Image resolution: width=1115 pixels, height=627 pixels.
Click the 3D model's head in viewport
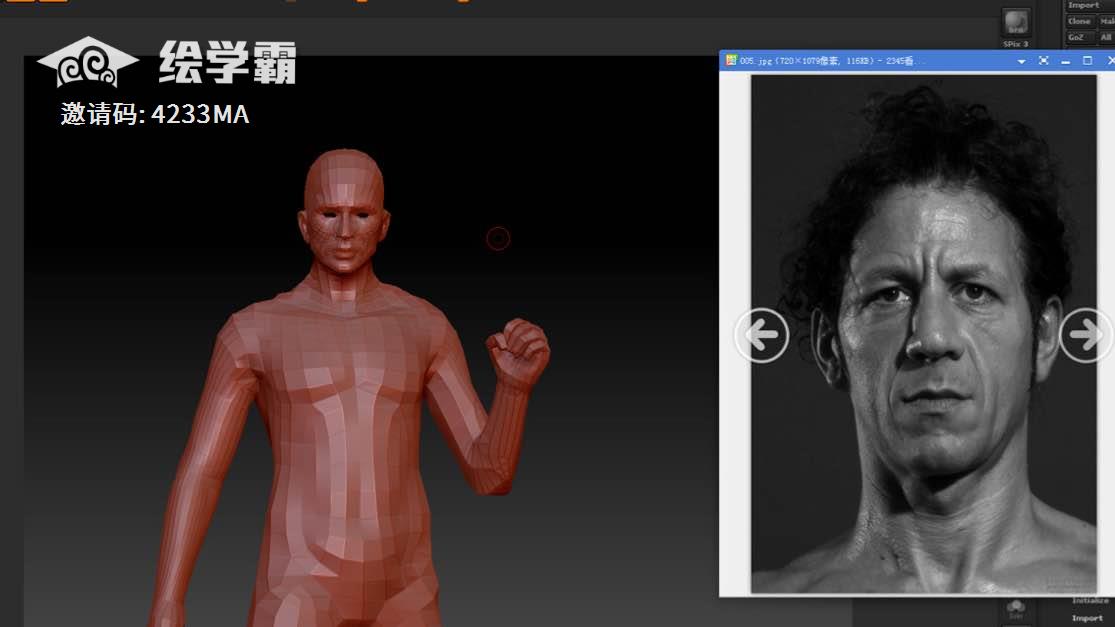345,210
